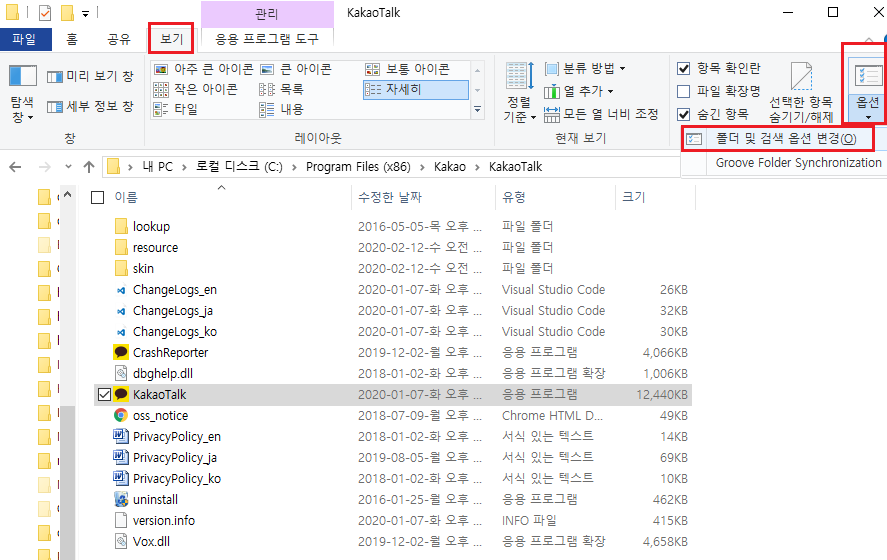Select PrivacyPolicy_en document icon
The image size is (887, 560).
tap(121, 436)
